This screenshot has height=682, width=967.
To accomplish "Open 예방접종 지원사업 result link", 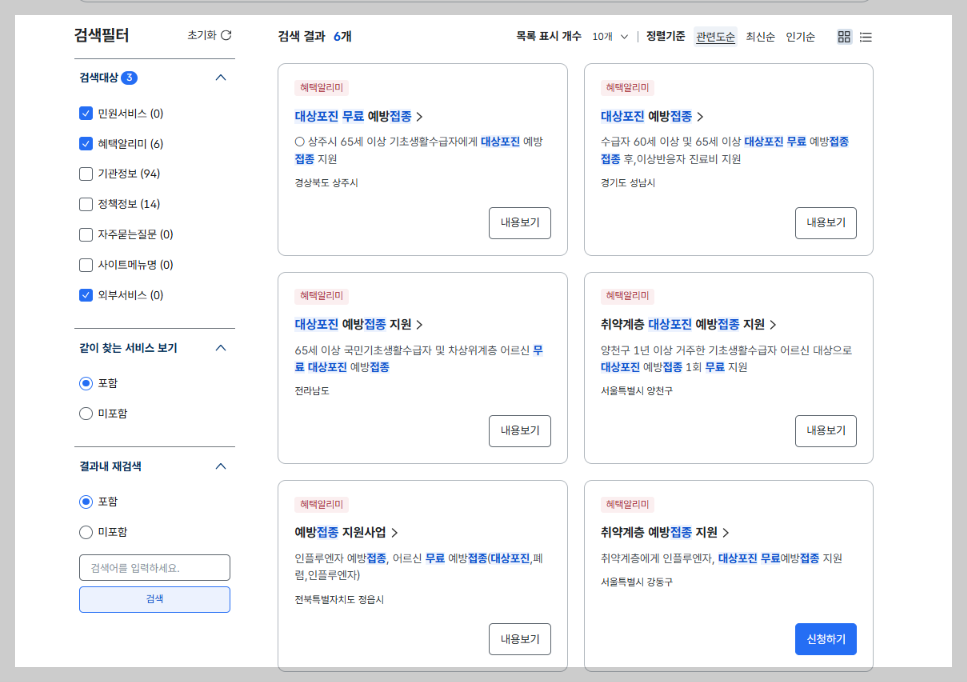I will pos(346,532).
